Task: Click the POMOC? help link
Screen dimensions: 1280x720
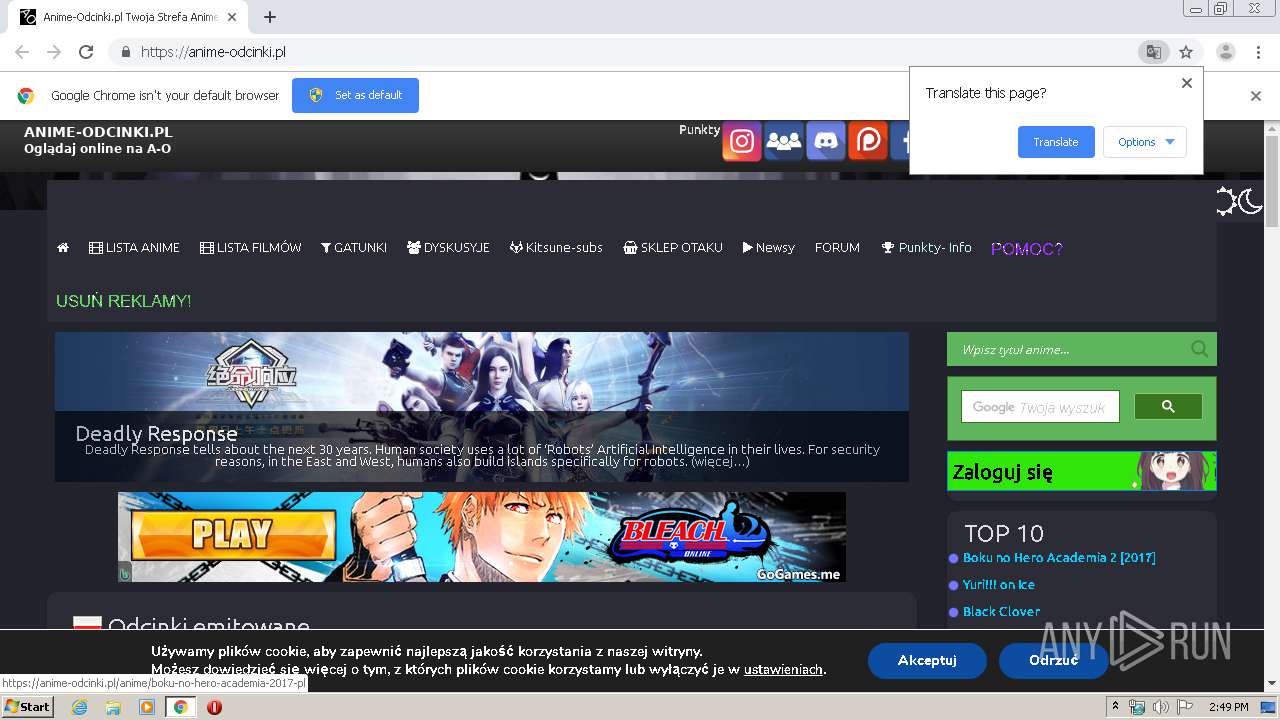Action: click(x=1027, y=249)
